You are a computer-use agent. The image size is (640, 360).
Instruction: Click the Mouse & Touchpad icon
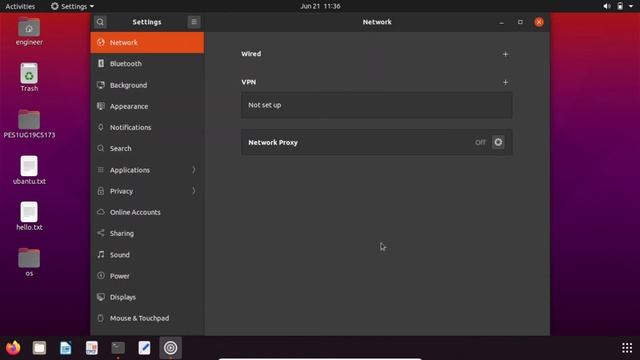[101, 318]
